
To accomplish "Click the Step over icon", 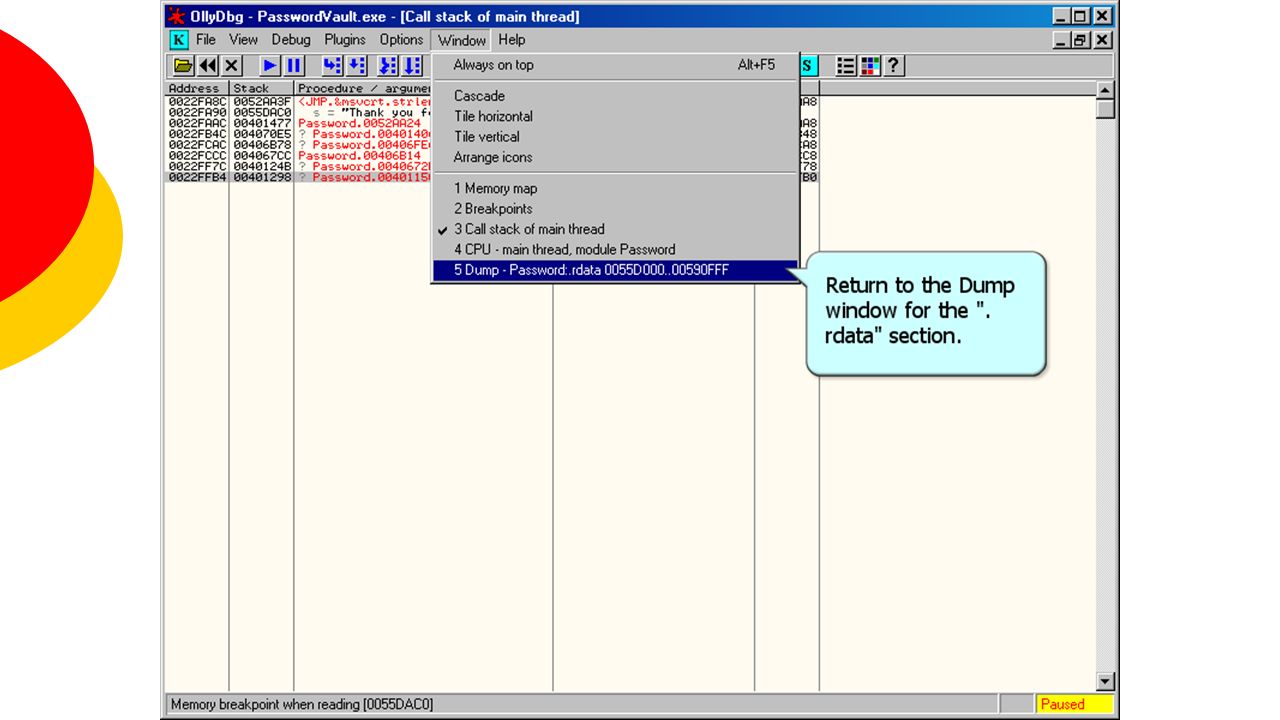I will coord(357,66).
